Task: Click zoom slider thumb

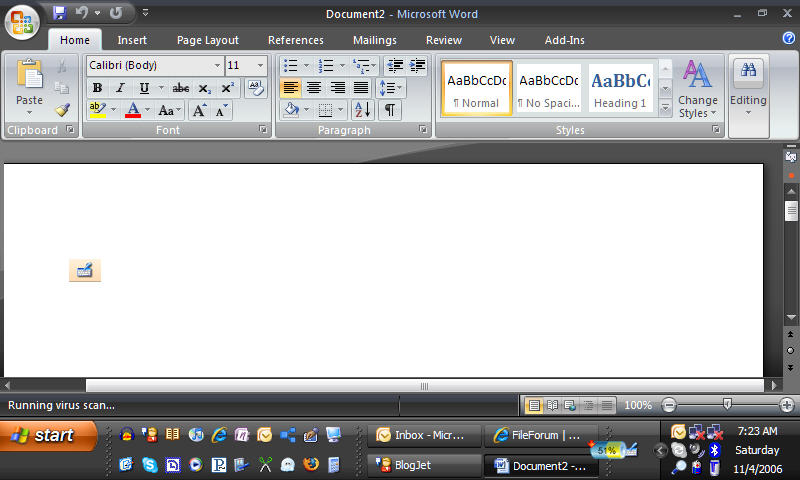Action: point(727,405)
